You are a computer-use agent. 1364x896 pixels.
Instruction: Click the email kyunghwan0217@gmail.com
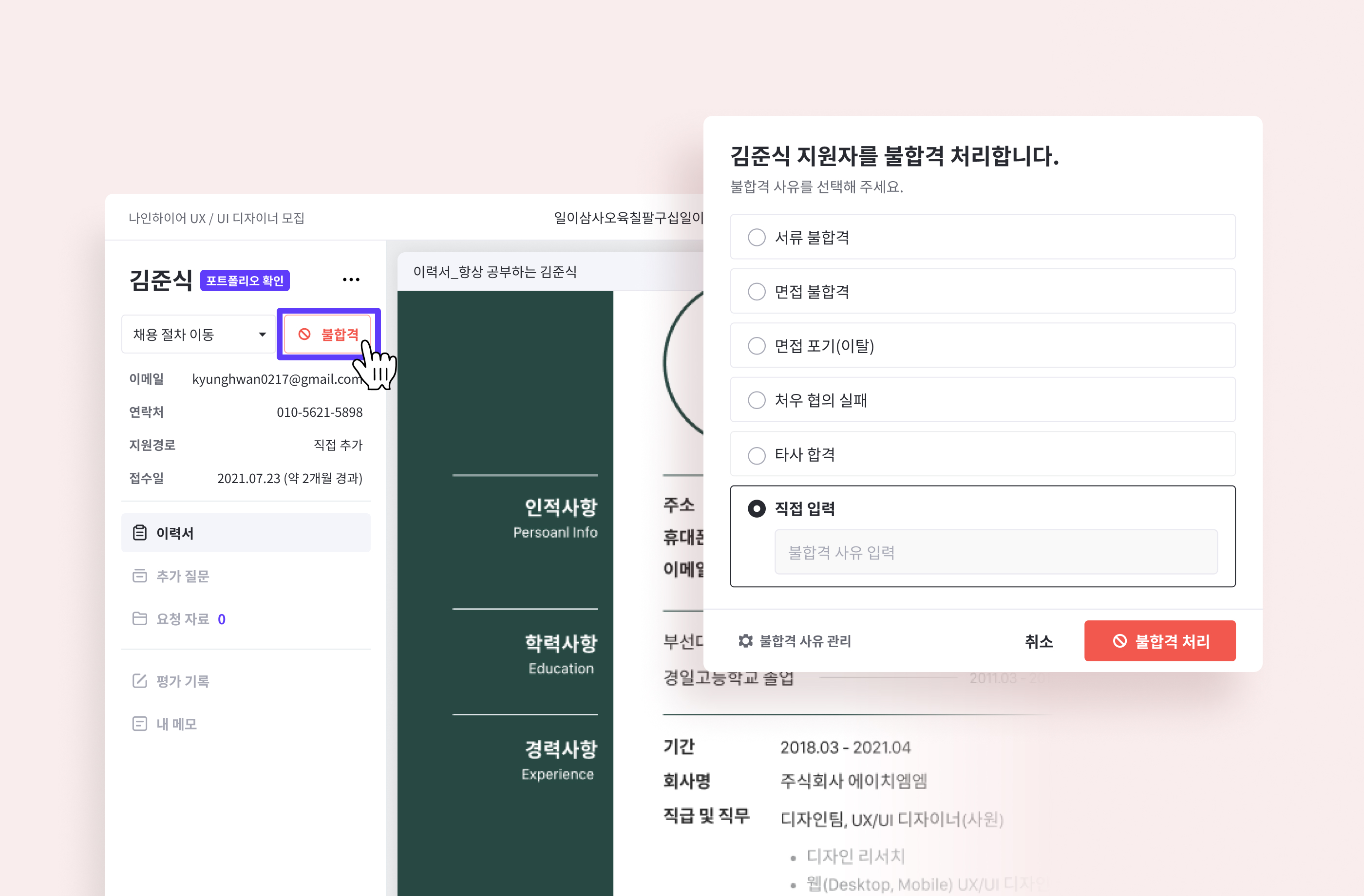click(277, 379)
